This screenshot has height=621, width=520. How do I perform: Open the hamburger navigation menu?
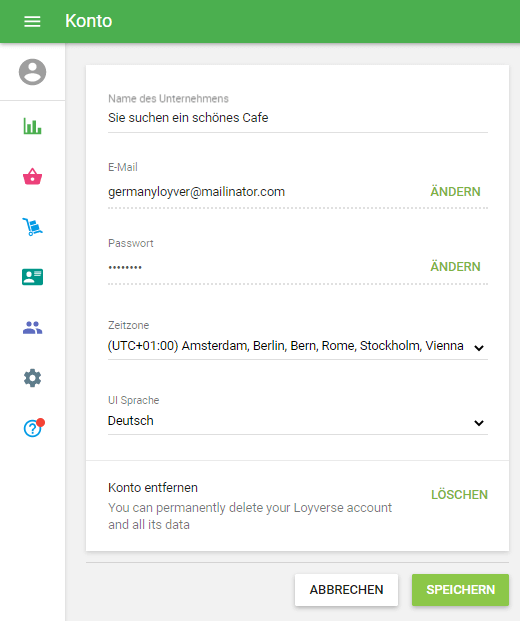(x=32, y=21)
